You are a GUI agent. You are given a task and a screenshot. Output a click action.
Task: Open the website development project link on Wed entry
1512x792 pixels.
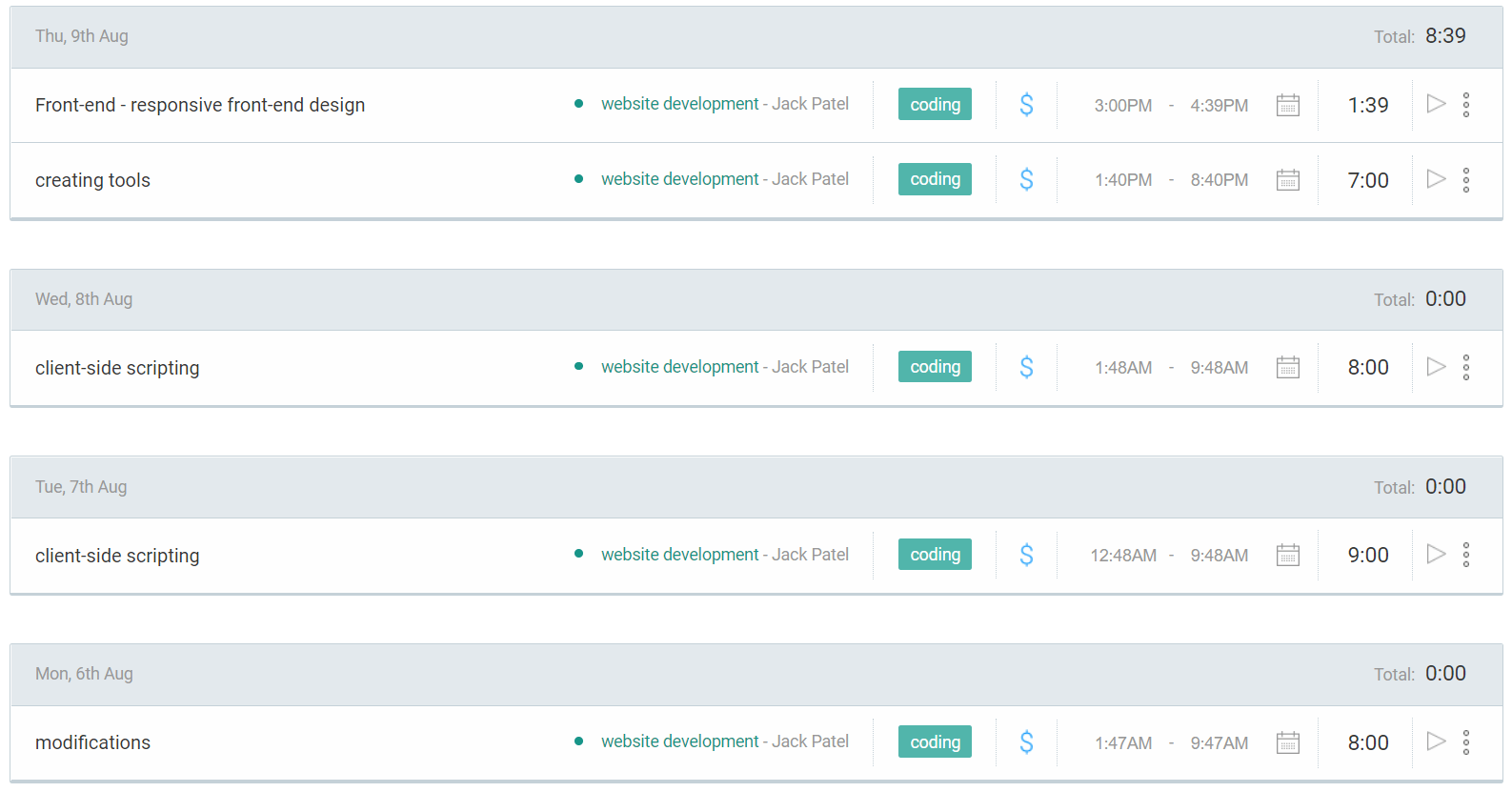[679, 366]
